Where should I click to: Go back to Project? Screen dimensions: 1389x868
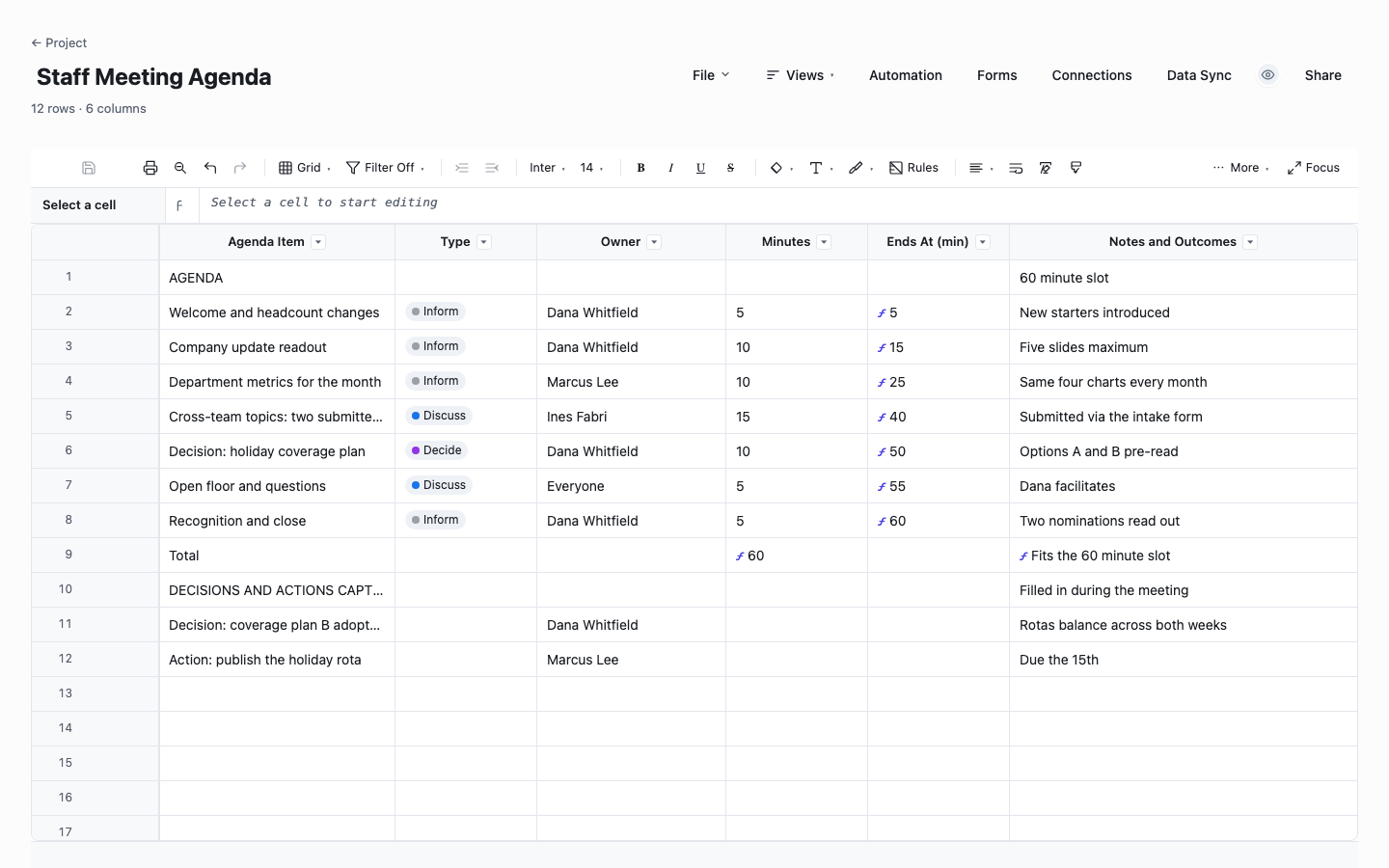coord(59,42)
